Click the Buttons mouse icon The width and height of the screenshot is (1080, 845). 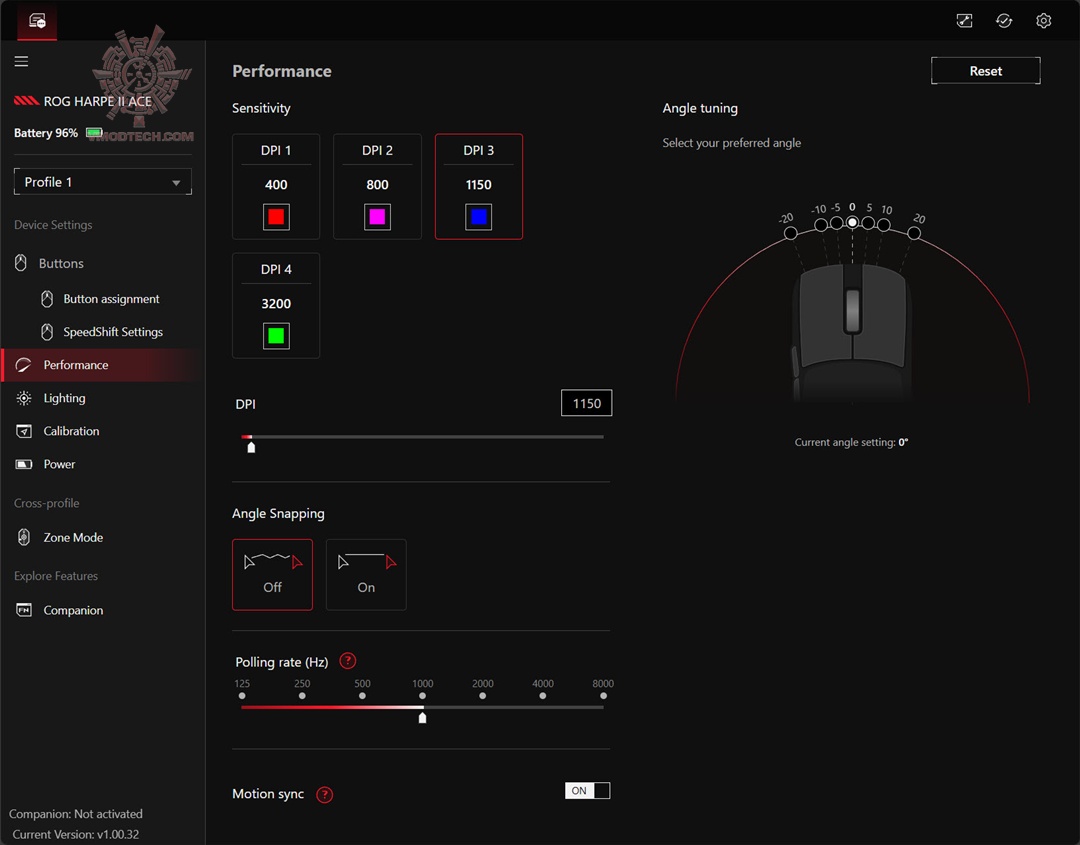tap(21, 262)
